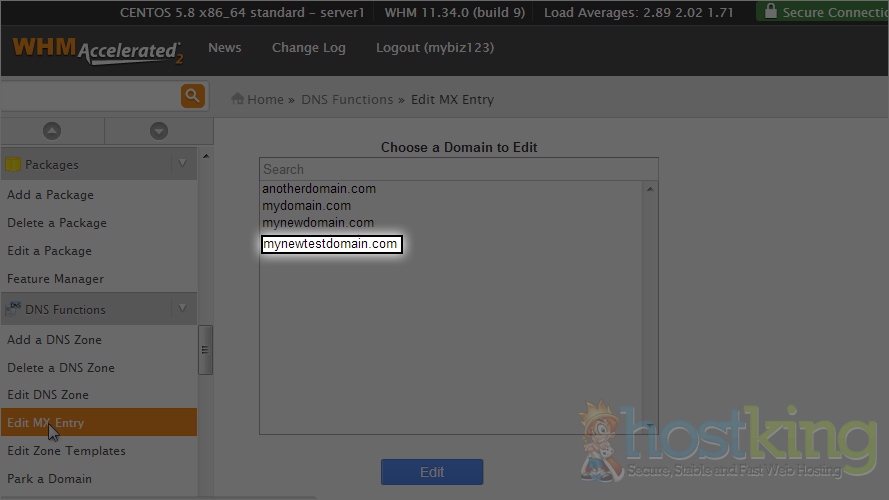The width and height of the screenshot is (889, 500).
Task: Click the DNS Functions section icon
Action: pyautogui.click(x=13, y=309)
